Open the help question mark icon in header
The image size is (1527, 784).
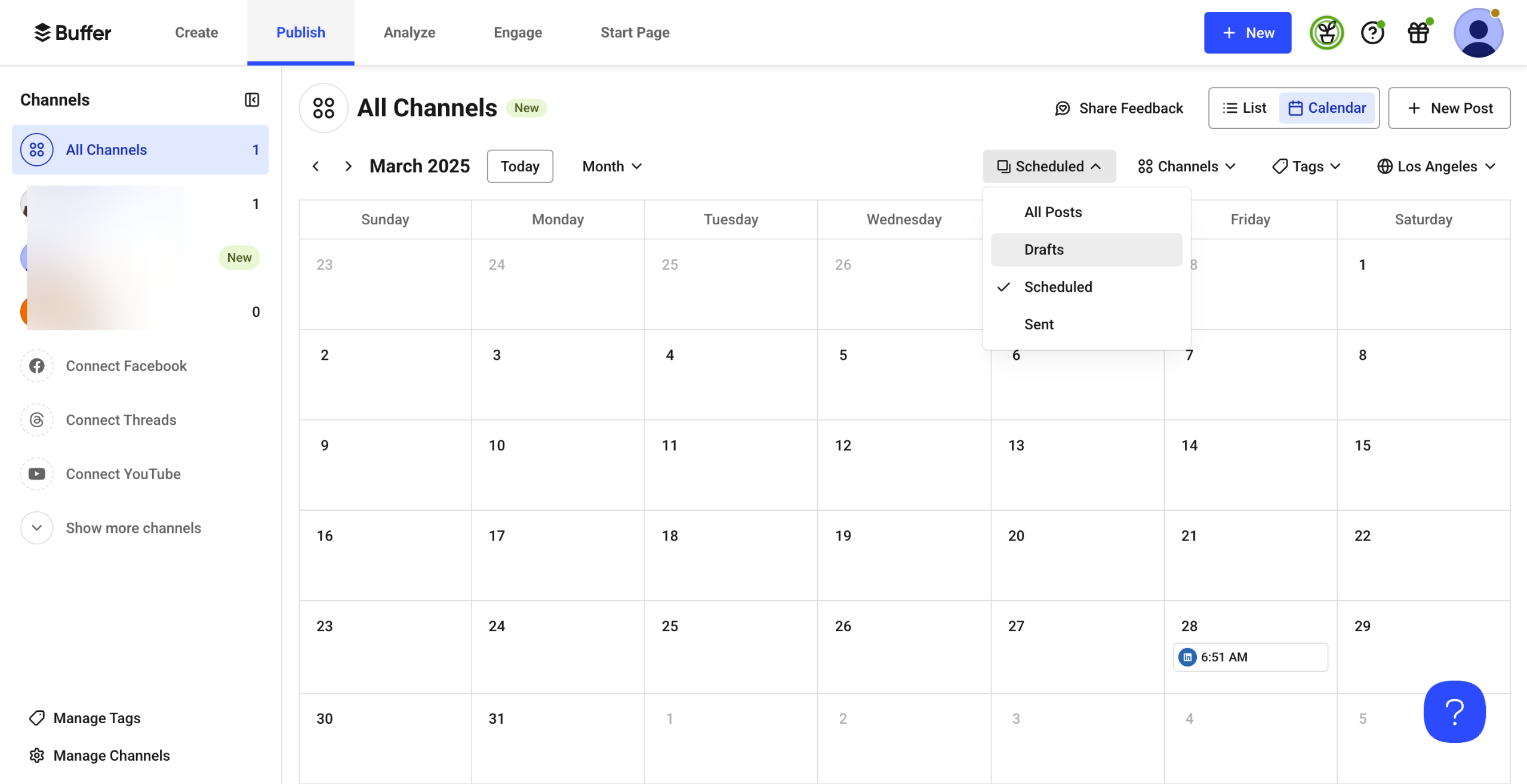click(1372, 32)
